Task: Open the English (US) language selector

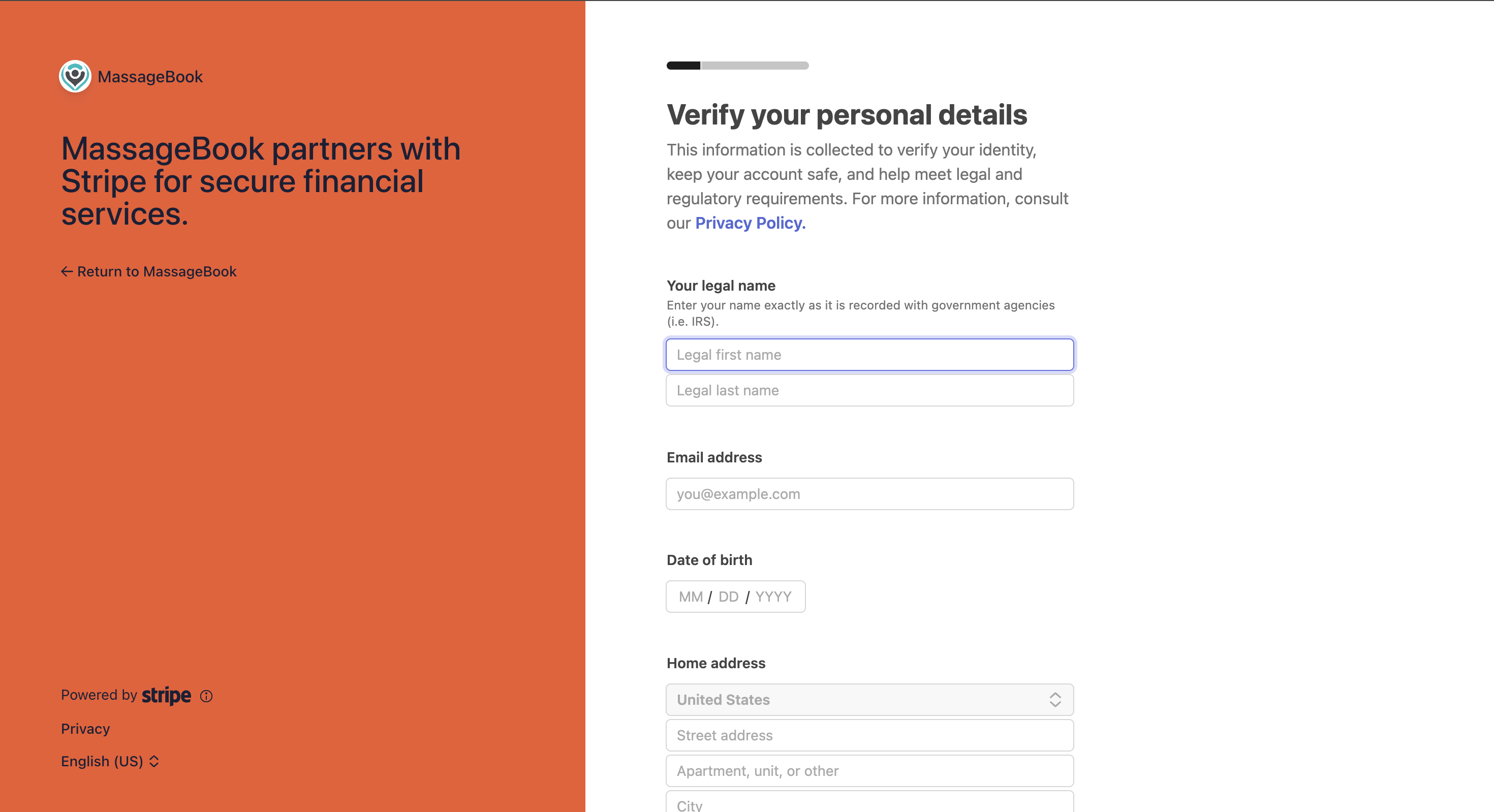Action: pyautogui.click(x=110, y=762)
